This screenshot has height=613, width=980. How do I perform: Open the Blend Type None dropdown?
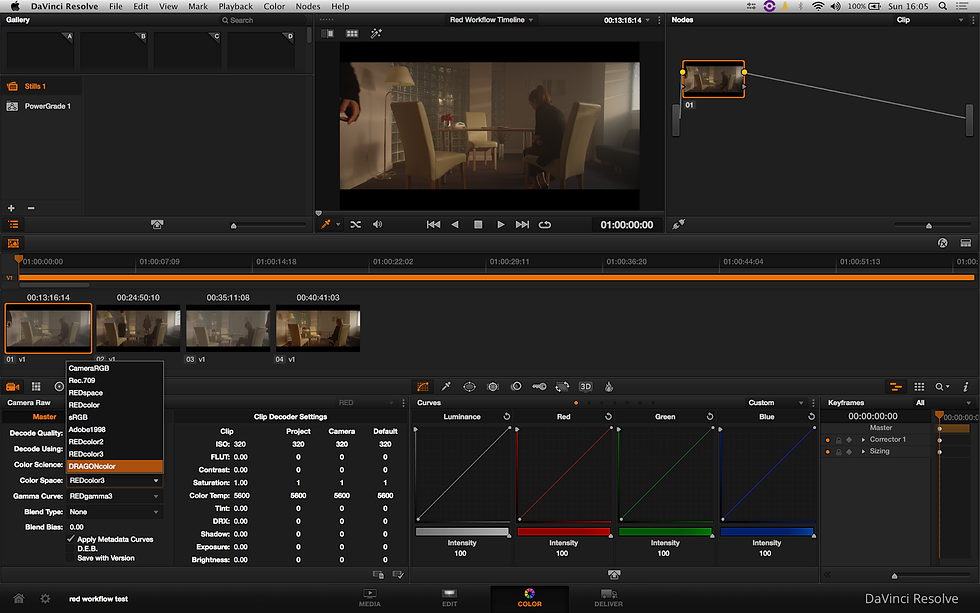(114, 512)
